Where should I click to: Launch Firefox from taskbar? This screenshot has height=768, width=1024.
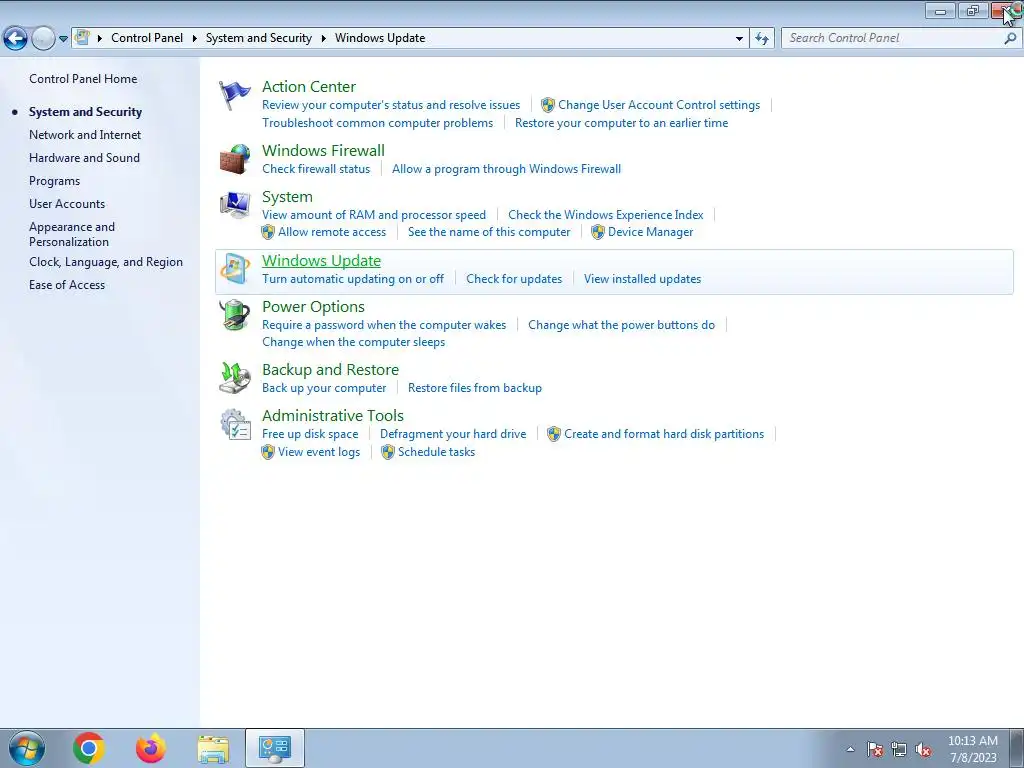point(151,748)
